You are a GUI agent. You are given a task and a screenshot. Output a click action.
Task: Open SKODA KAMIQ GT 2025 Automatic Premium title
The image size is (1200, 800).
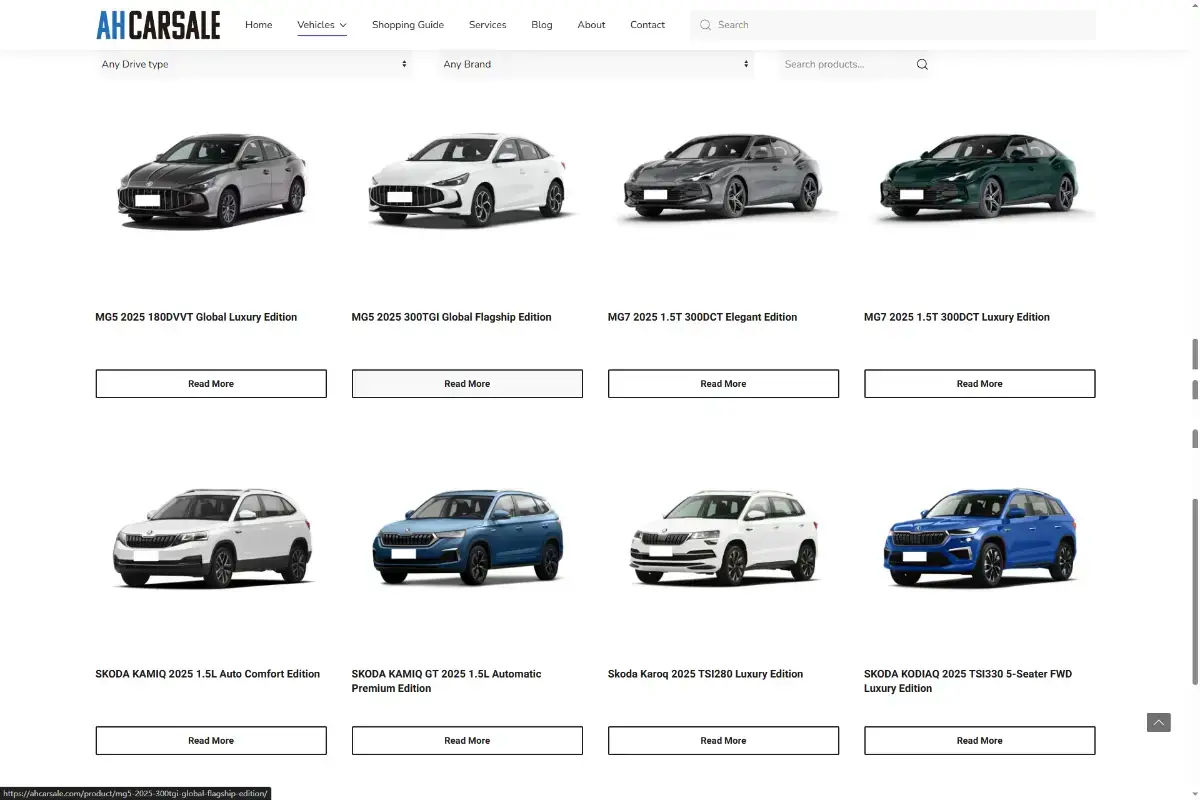point(446,681)
